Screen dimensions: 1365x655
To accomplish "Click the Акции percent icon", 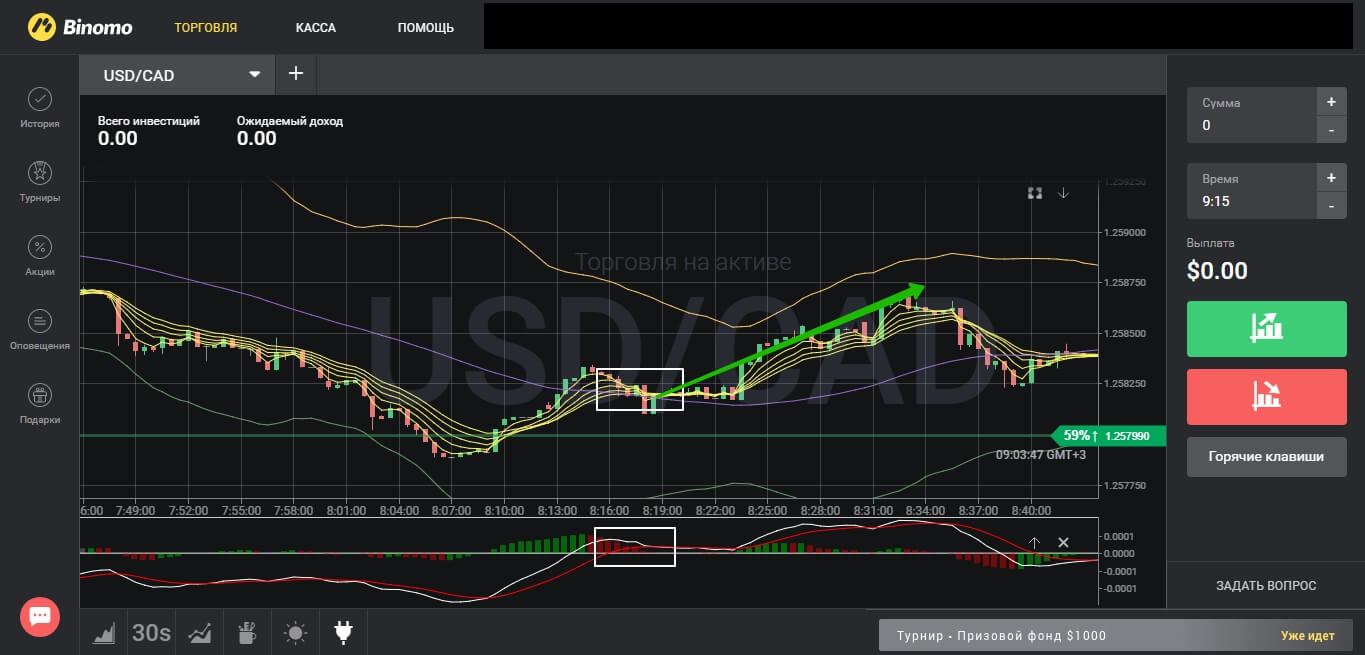I will [39, 255].
